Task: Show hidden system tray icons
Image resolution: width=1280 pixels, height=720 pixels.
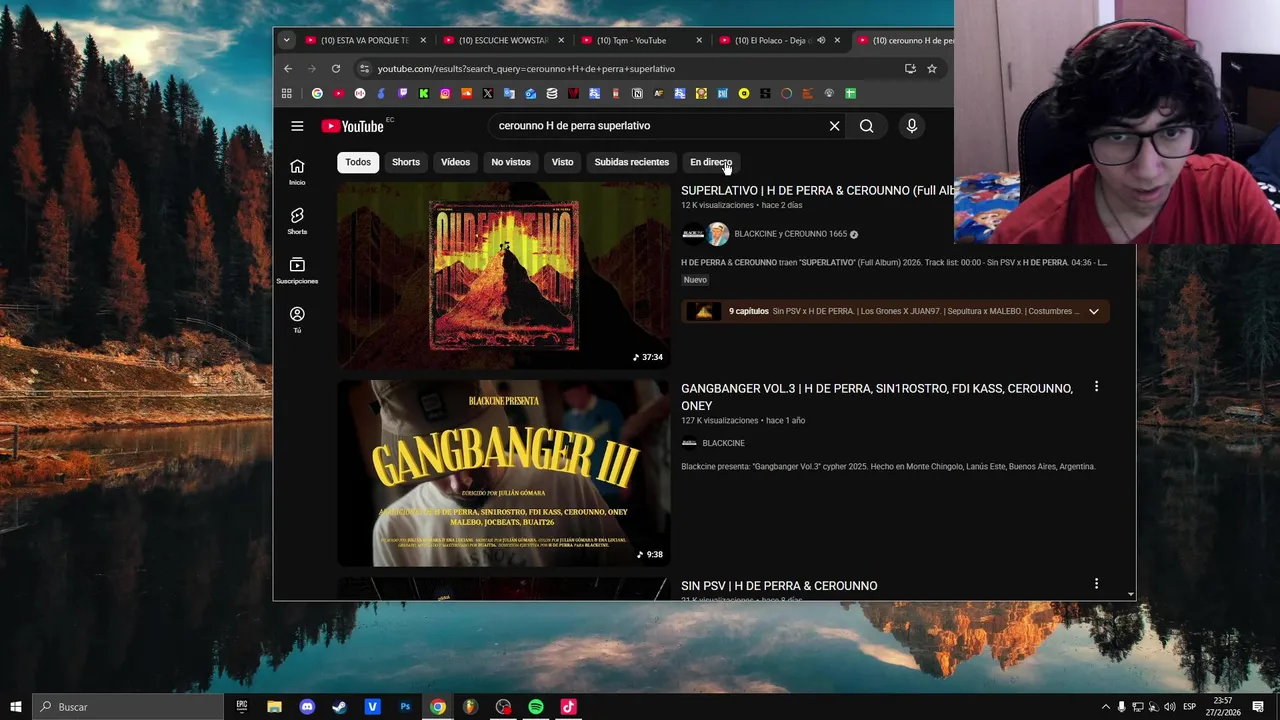Action: pos(1105,707)
